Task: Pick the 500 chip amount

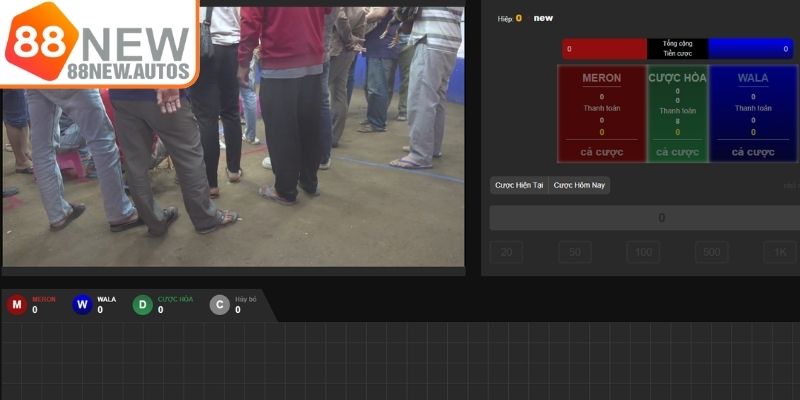Action: (712, 252)
